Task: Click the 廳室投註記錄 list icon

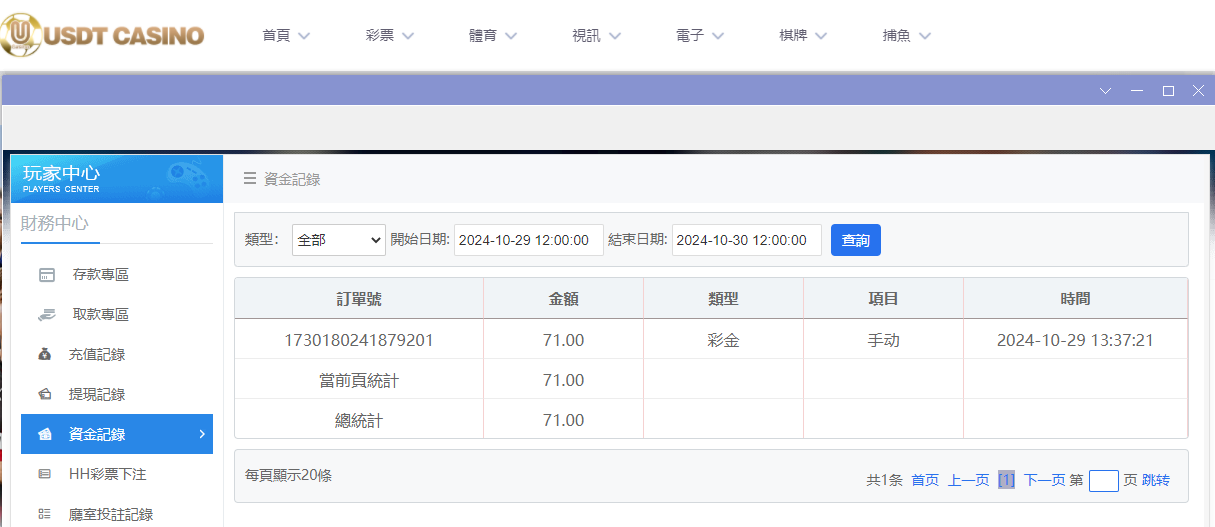Action: tap(45, 514)
